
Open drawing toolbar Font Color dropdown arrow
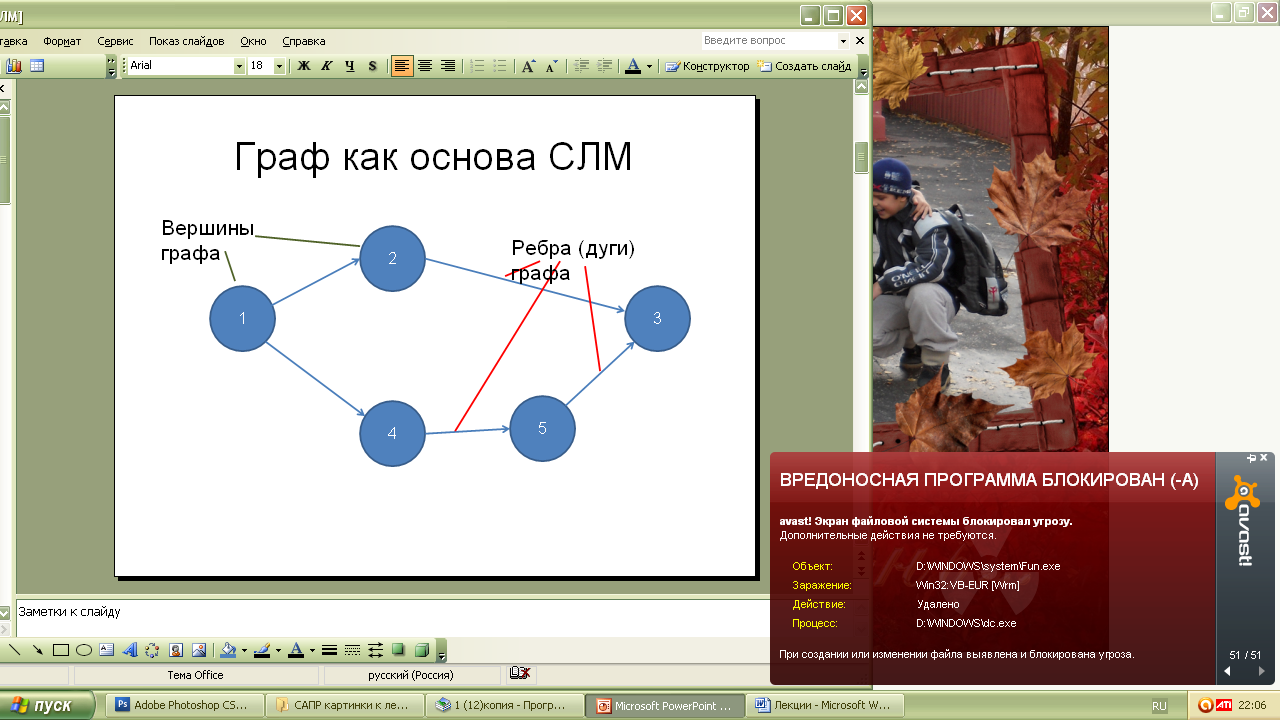click(310, 650)
